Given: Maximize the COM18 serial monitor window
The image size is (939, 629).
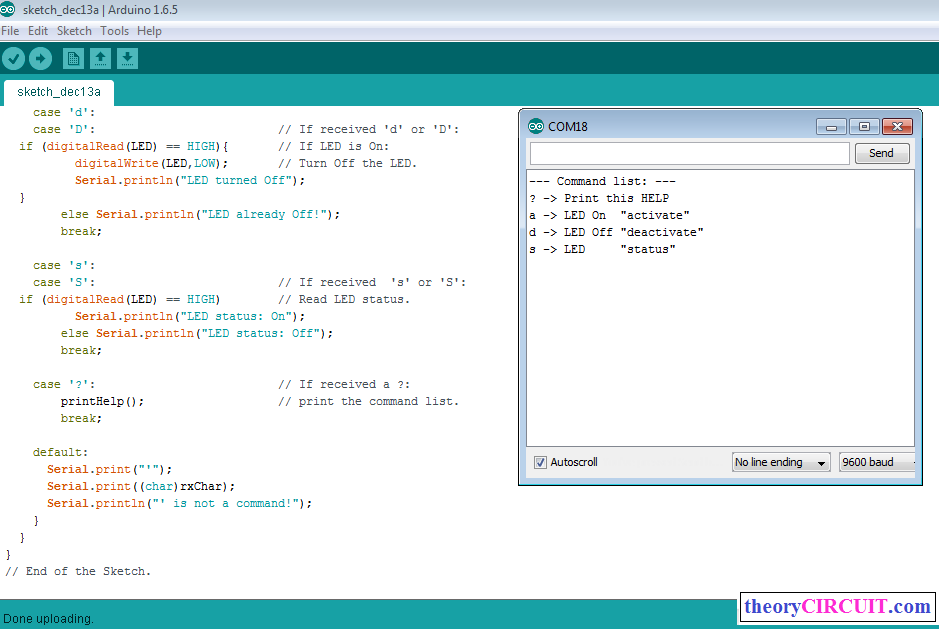Looking at the screenshot, I should coord(865,127).
